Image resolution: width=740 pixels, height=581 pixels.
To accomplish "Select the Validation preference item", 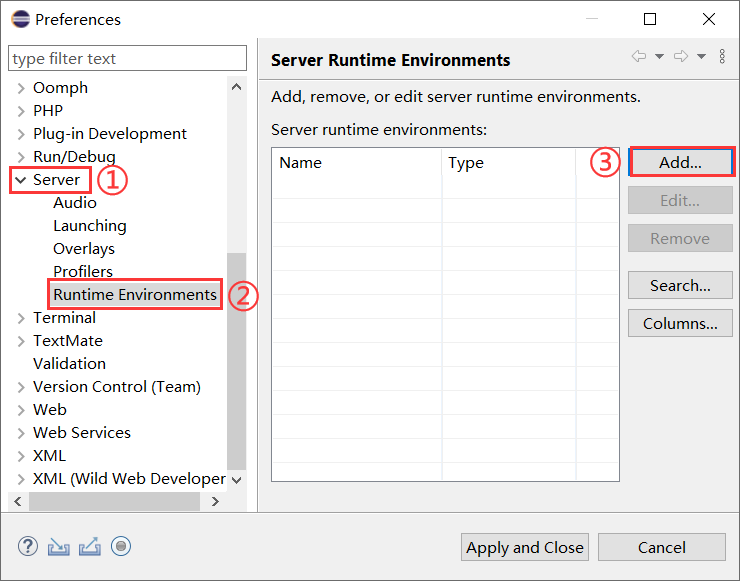I will [69, 363].
